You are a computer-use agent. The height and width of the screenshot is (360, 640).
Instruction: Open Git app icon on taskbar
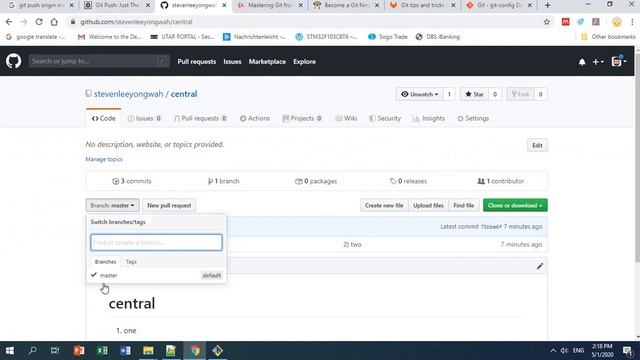click(x=217, y=351)
